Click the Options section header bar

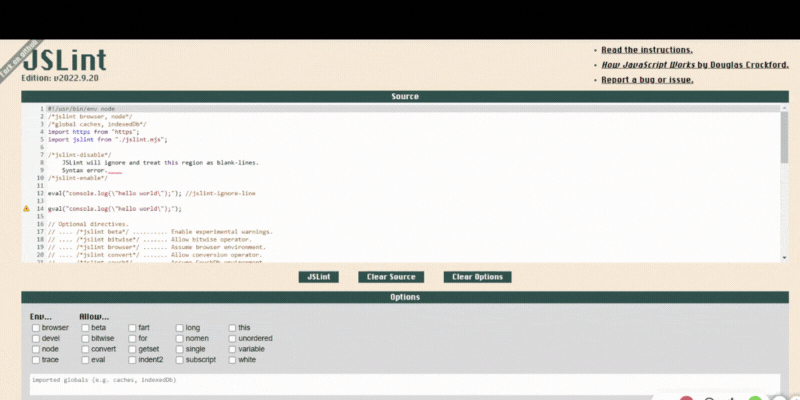tap(405, 297)
